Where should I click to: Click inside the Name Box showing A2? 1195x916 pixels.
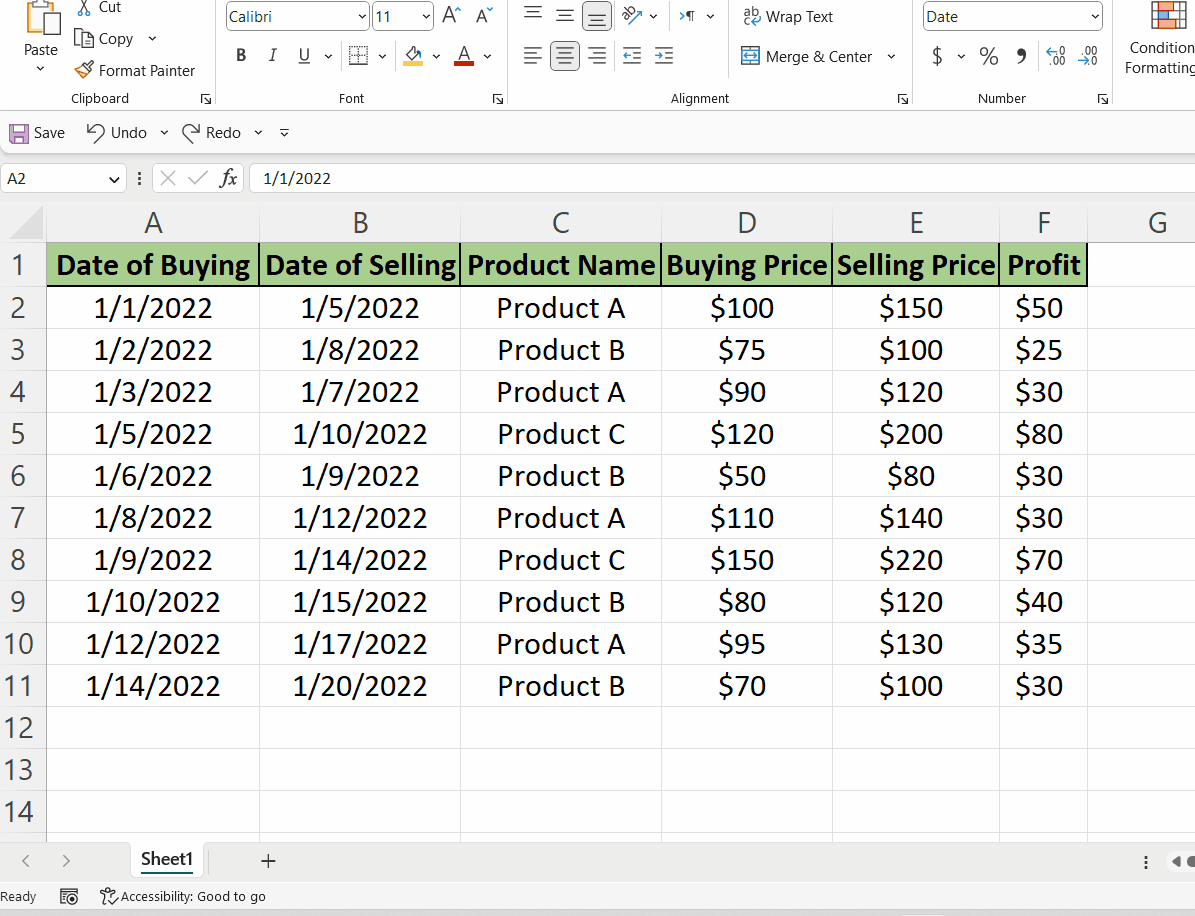click(55, 178)
